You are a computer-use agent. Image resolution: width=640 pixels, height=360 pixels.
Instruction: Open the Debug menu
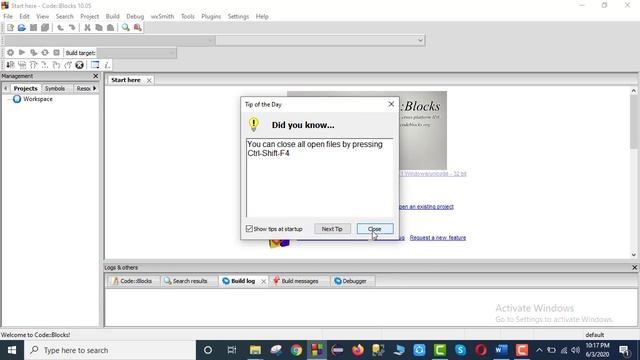point(135,16)
